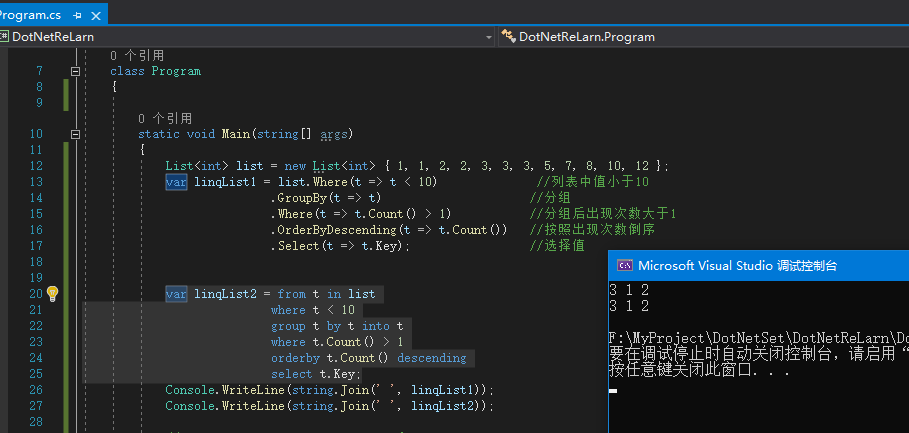Screen dimensions: 909x433
Task: Click the console window title text
Action: (737, 265)
